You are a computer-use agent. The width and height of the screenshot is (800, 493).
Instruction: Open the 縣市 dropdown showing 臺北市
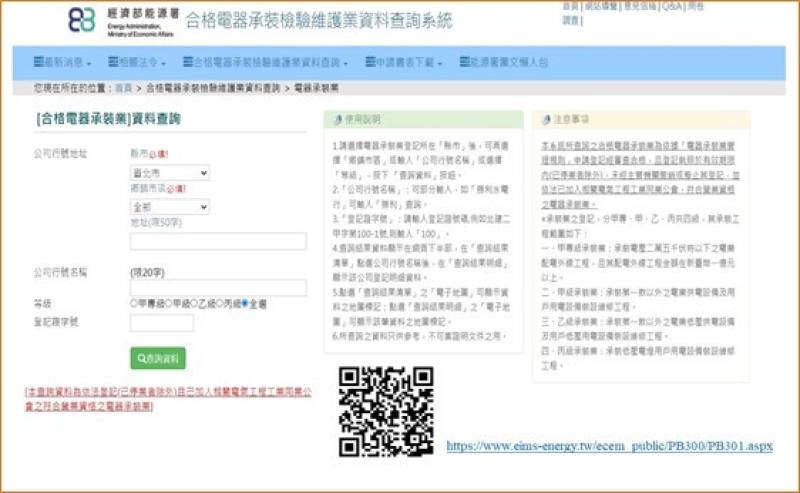click(170, 173)
